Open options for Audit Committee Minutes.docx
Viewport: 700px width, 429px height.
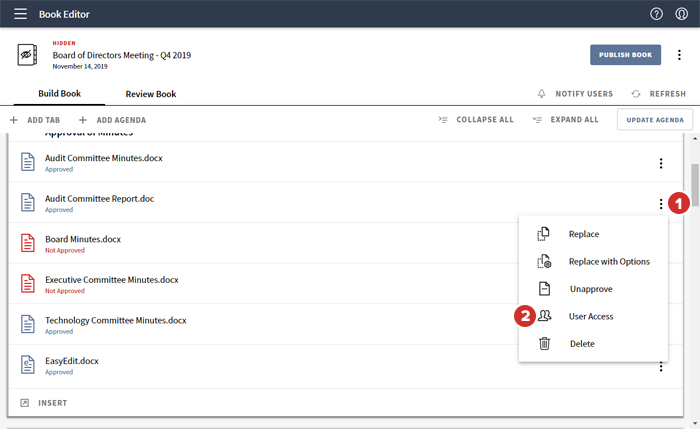pos(661,164)
